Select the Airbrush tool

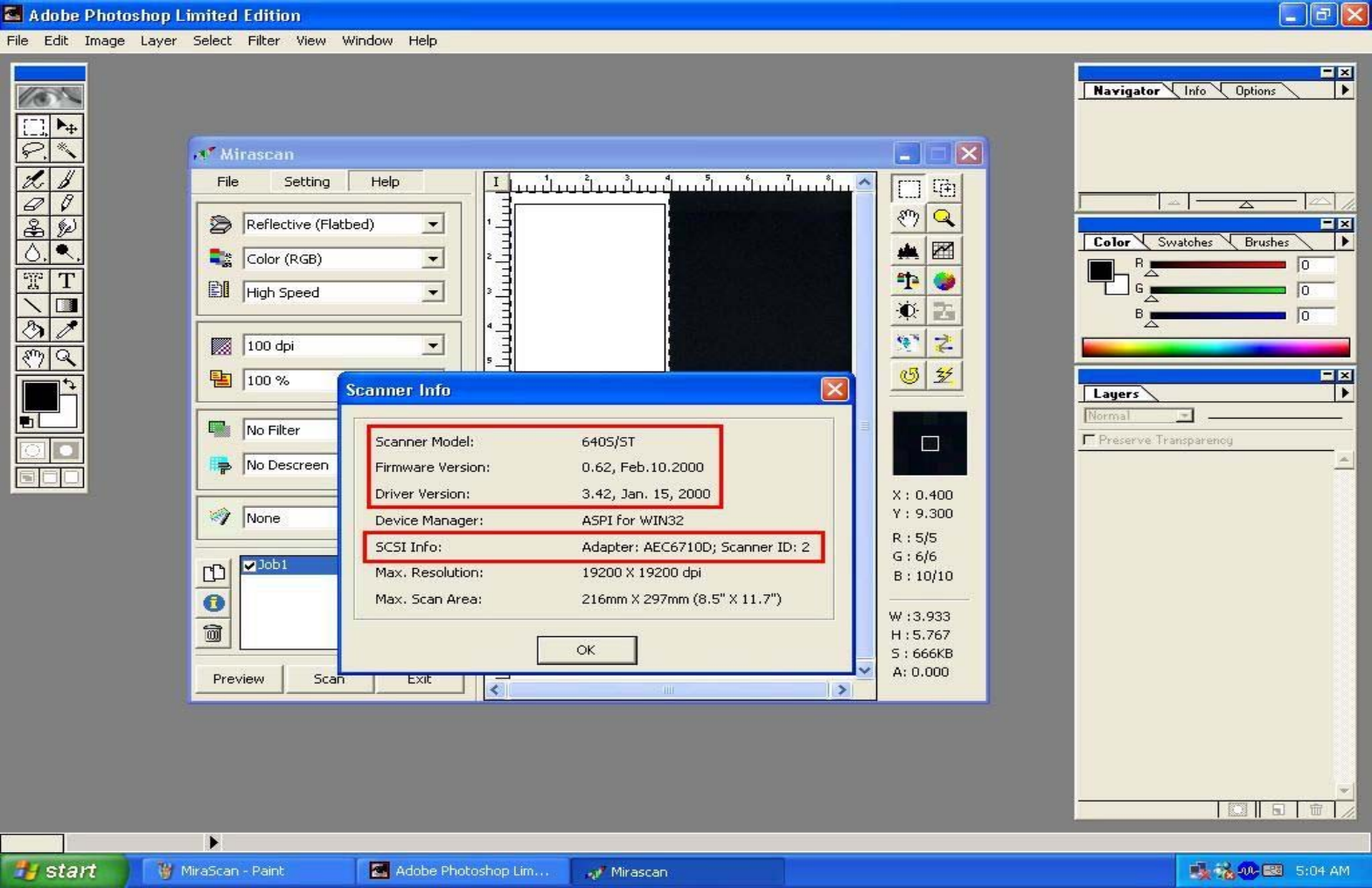[x=33, y=179]
